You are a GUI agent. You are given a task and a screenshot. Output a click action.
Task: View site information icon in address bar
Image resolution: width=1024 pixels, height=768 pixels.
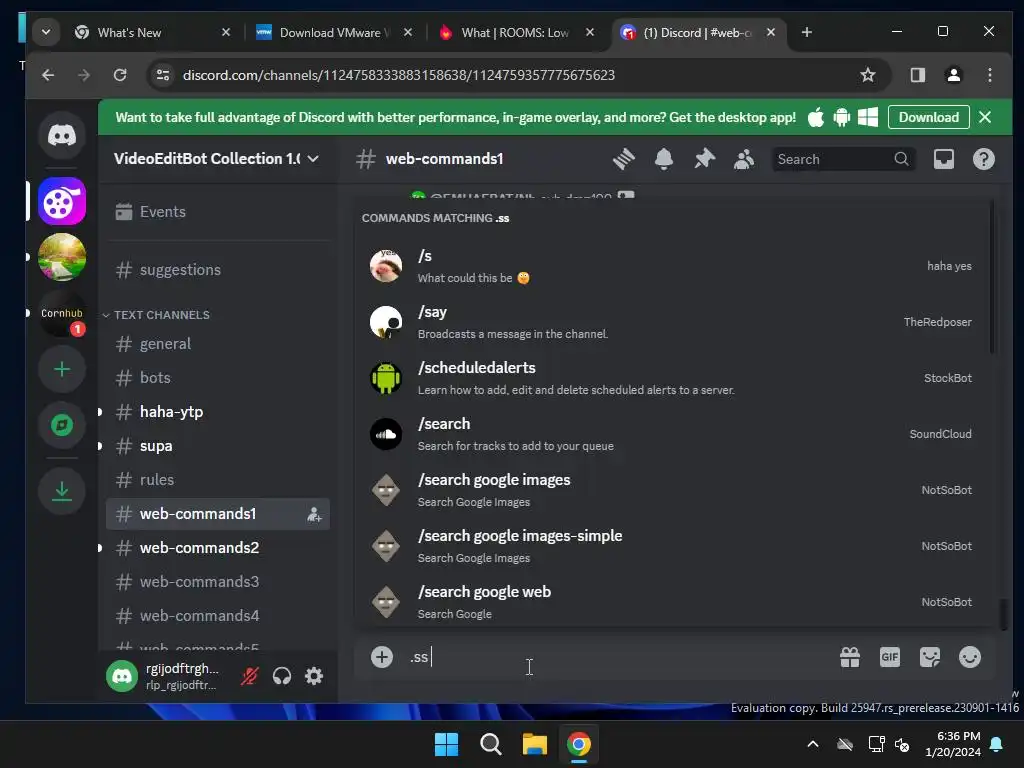coord(163,75)
